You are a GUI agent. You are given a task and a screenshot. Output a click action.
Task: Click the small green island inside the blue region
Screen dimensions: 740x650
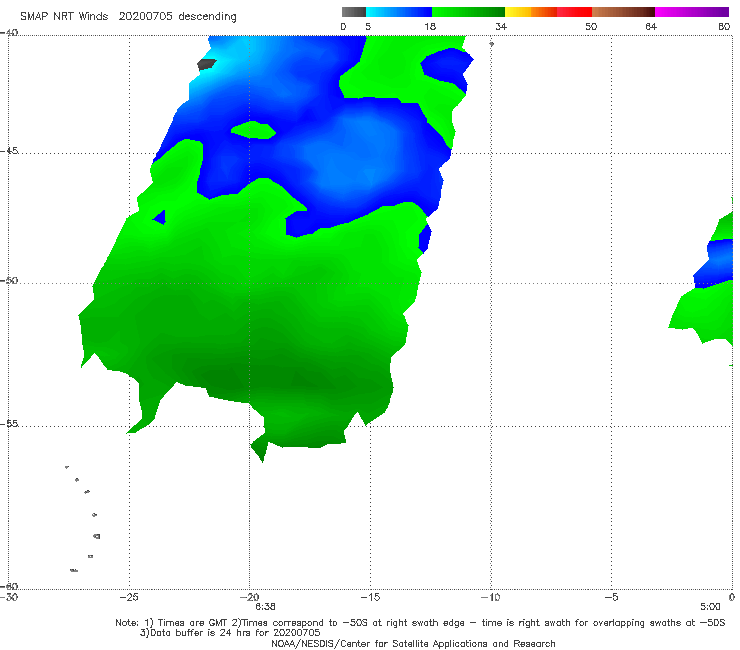tap(253, 130)
